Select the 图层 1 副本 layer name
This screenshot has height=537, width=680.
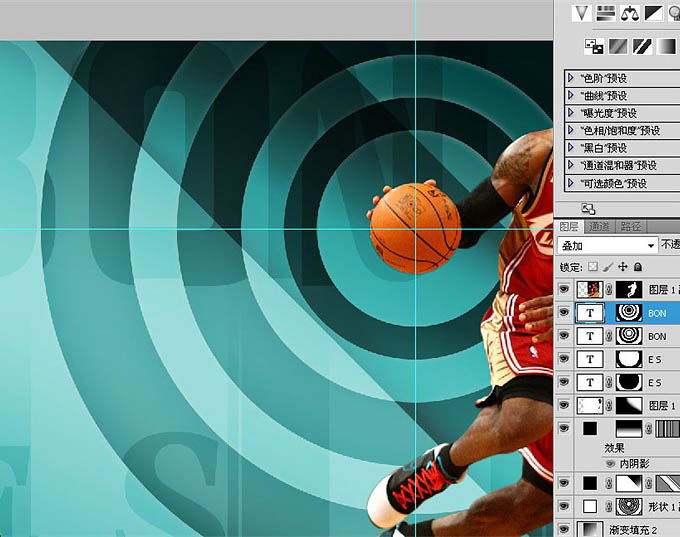click(x=664, y=289)
